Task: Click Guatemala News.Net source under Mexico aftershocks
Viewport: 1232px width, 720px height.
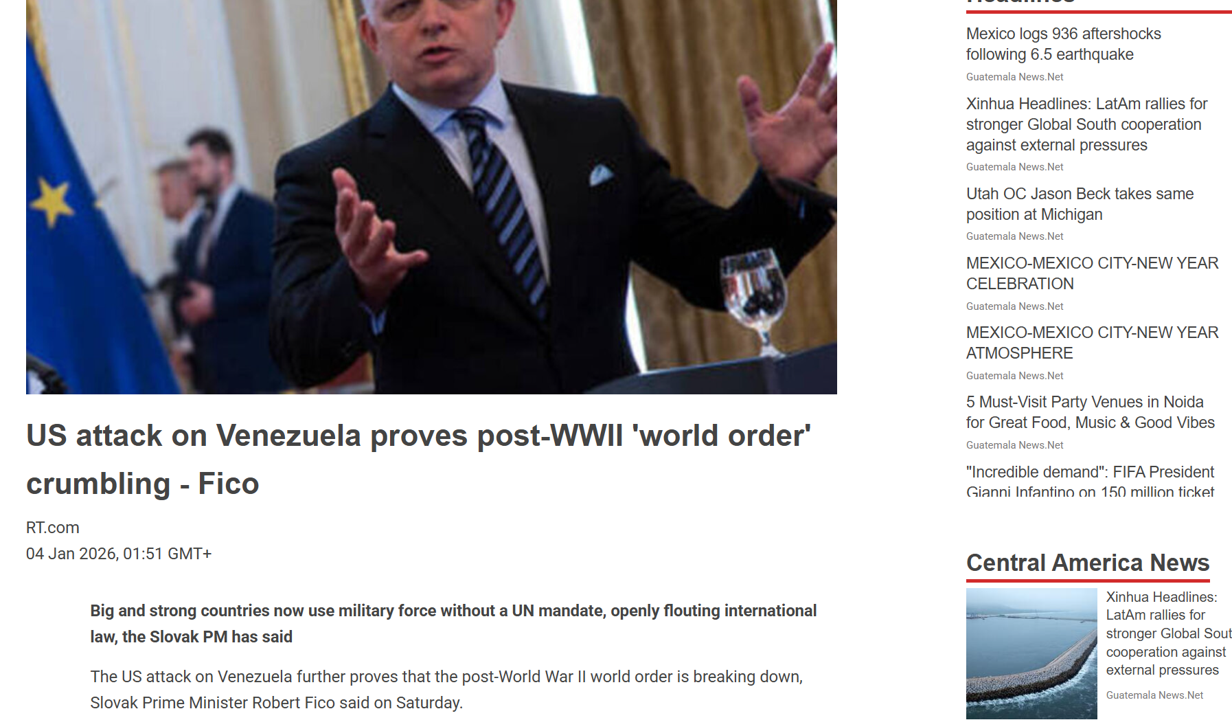Action: 1014,77
